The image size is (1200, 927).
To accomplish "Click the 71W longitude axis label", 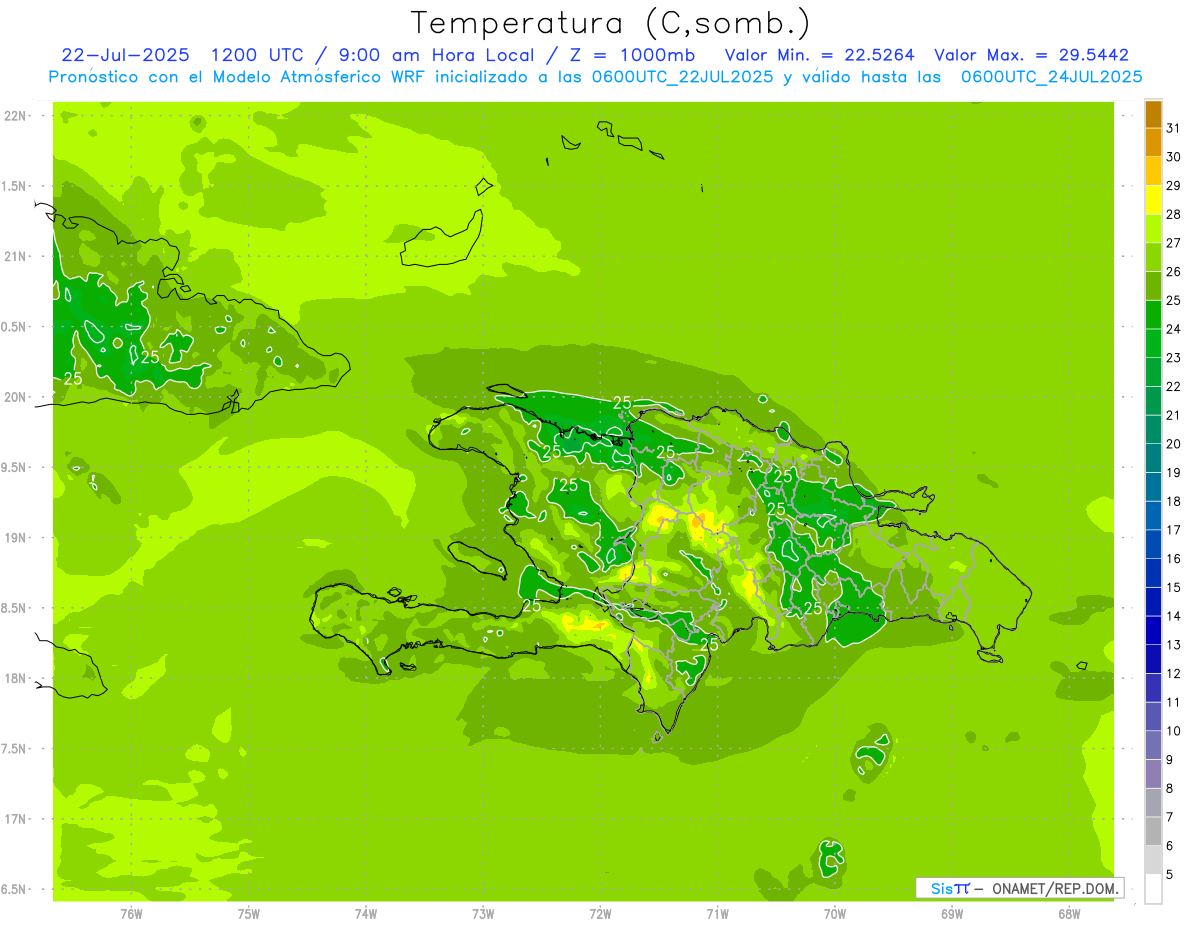I will 717,913.
